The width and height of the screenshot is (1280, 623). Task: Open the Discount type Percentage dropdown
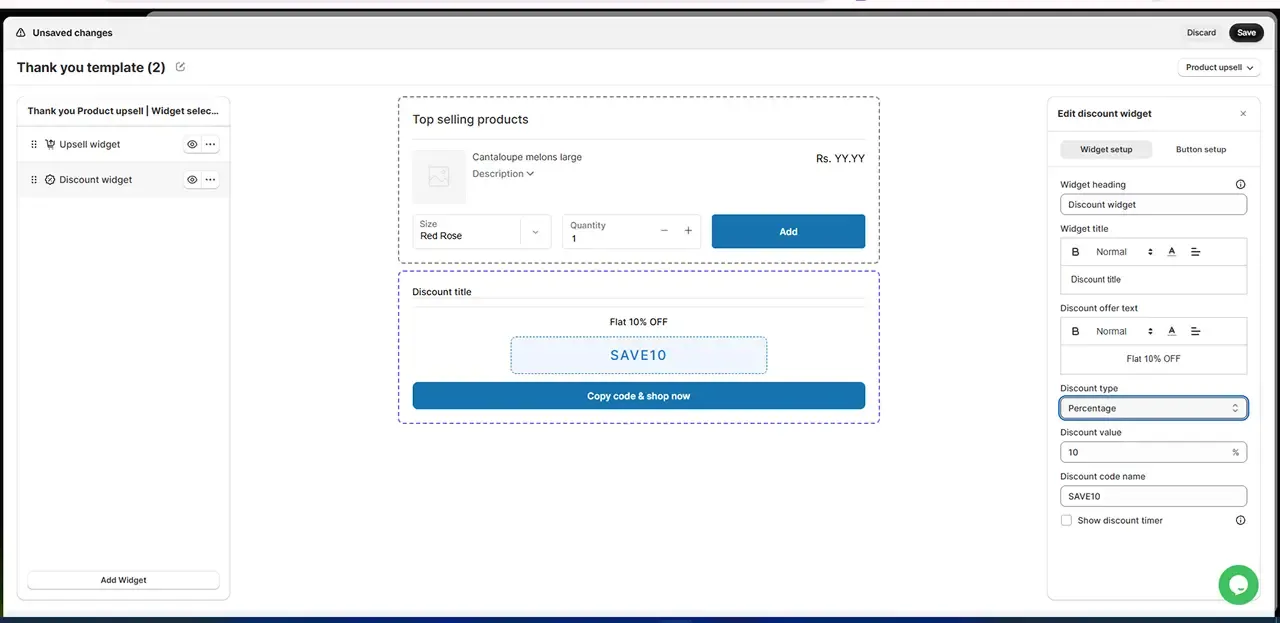pos(1153,408)
